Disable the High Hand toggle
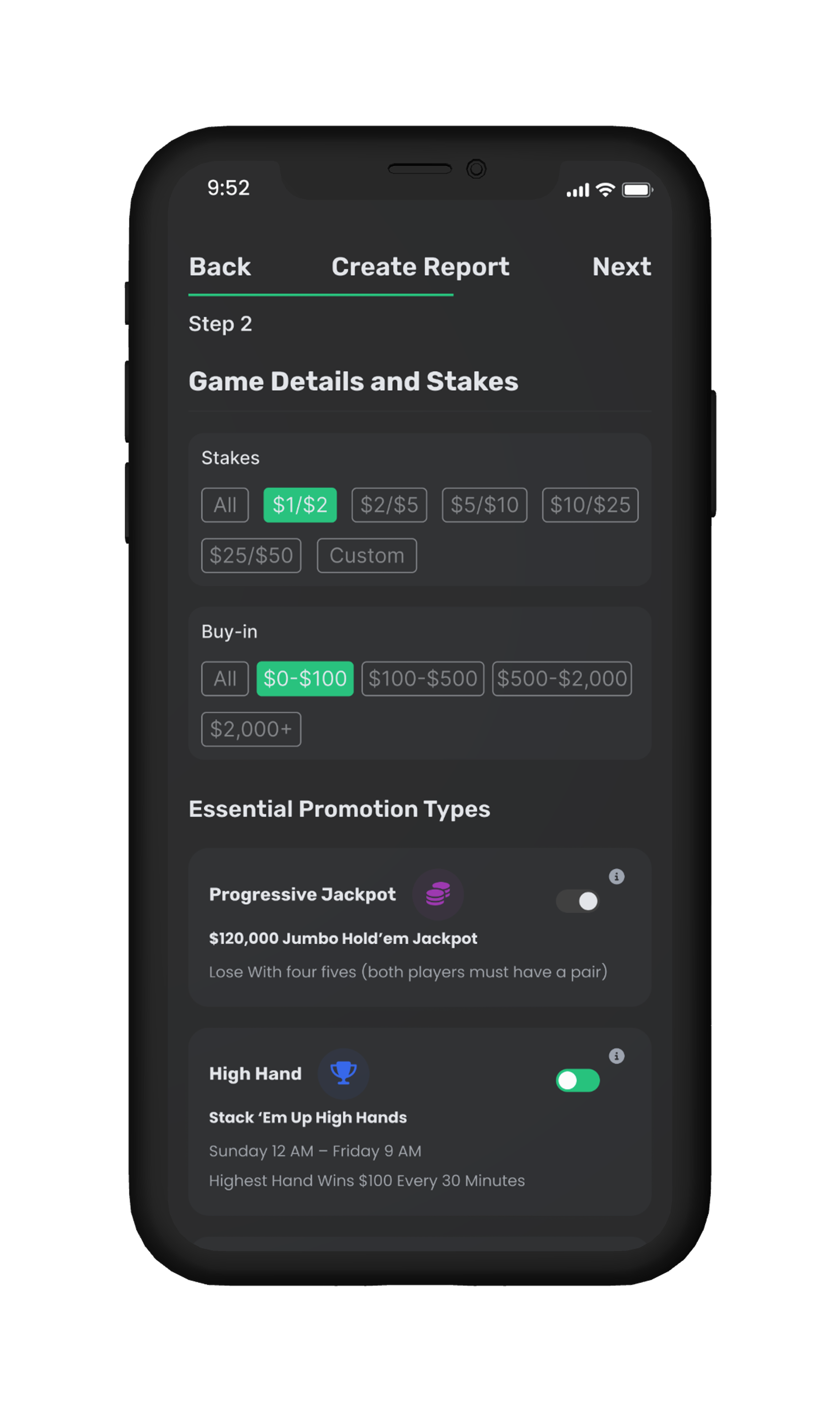This screenshot has height=1412, width=840. pos(577,1080)
